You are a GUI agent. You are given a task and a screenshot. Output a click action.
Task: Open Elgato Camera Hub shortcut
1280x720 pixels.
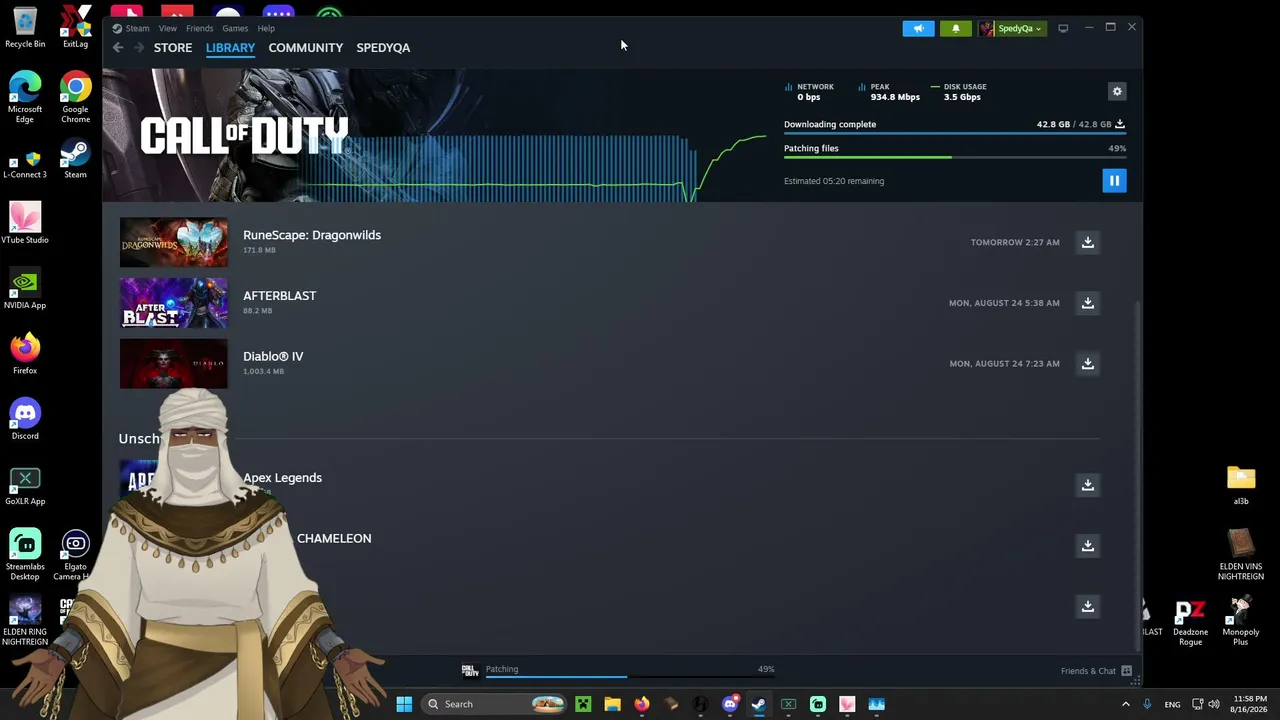tap(75, 554)
